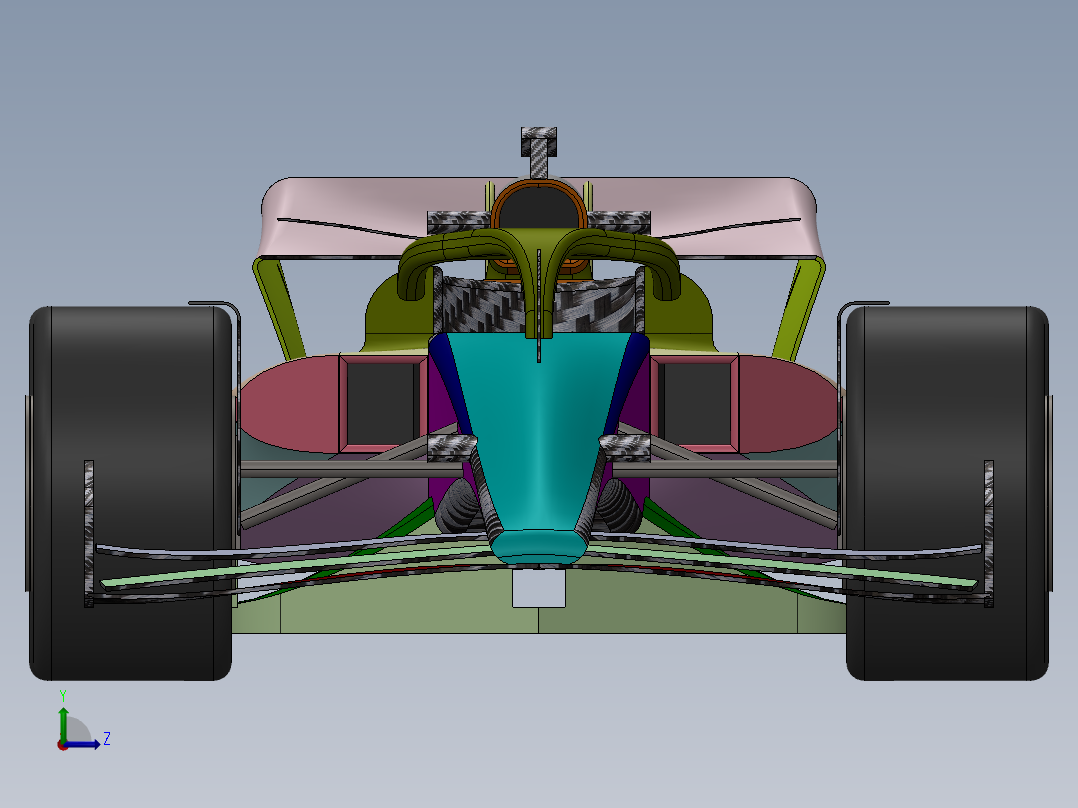Image resolution: width=1078 pixels, height=808 pixels.
Task: Select the carbon front wing endplate near left tire
Action: pyautogui.click(x=89, y=534)
